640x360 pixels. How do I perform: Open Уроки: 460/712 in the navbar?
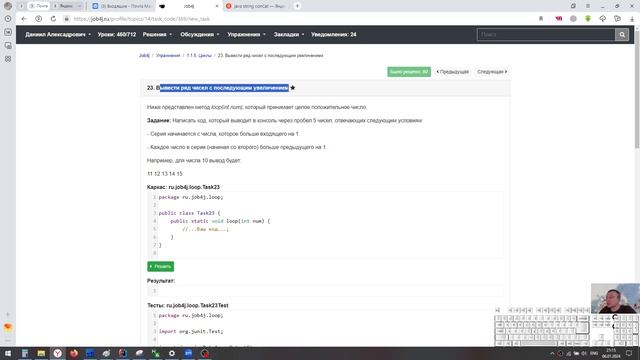(x=117, y=35)
